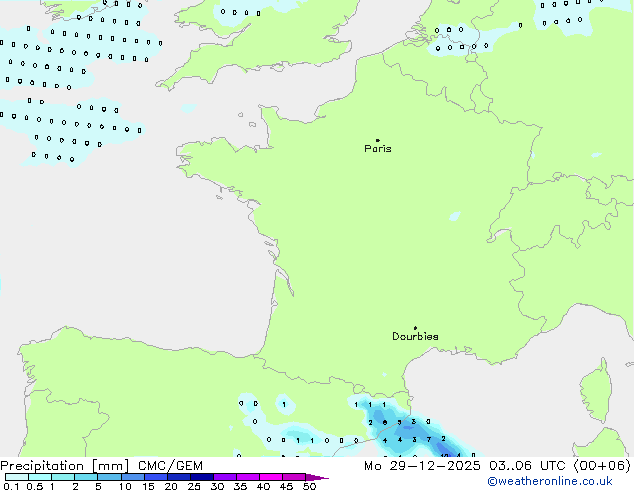Select the 0.1–0.5 mm legend color swatch
Image resolution: width=634 pixels, height=490 pixels.
[x=17, y=477]
